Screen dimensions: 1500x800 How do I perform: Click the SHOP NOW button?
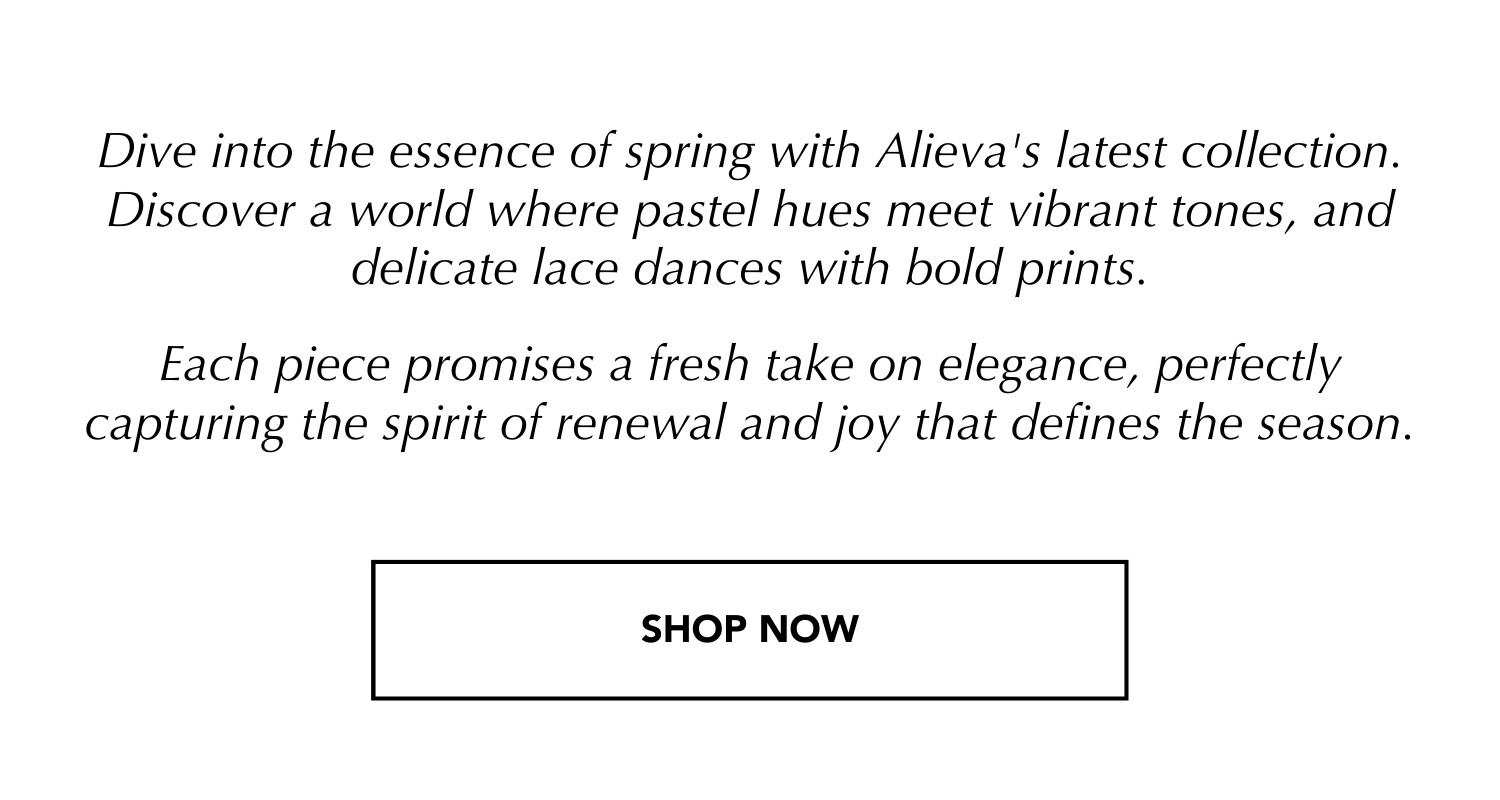point(750,630)
